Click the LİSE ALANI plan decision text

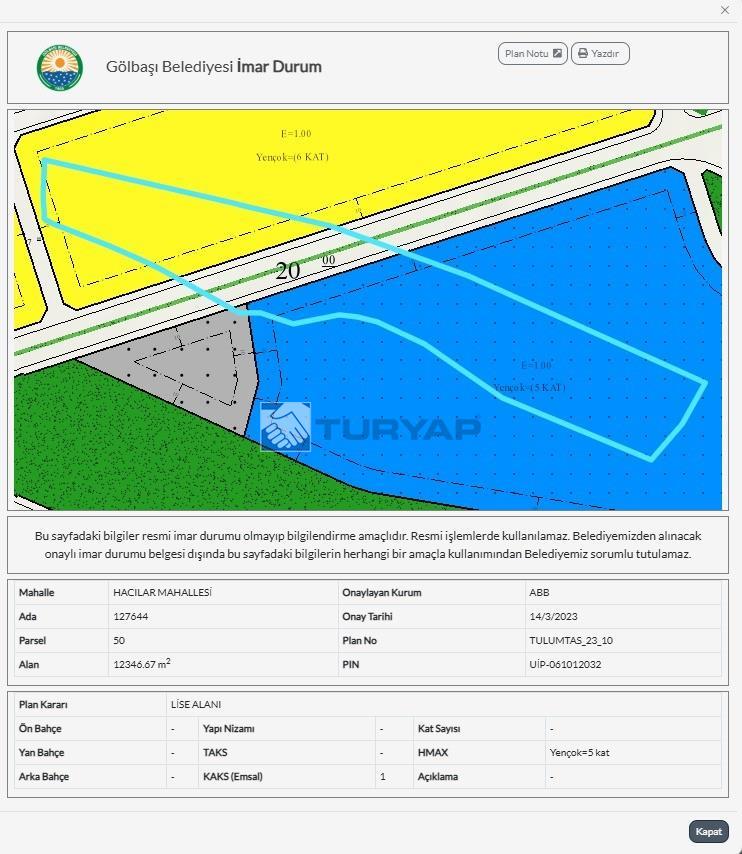pos(196,704)
